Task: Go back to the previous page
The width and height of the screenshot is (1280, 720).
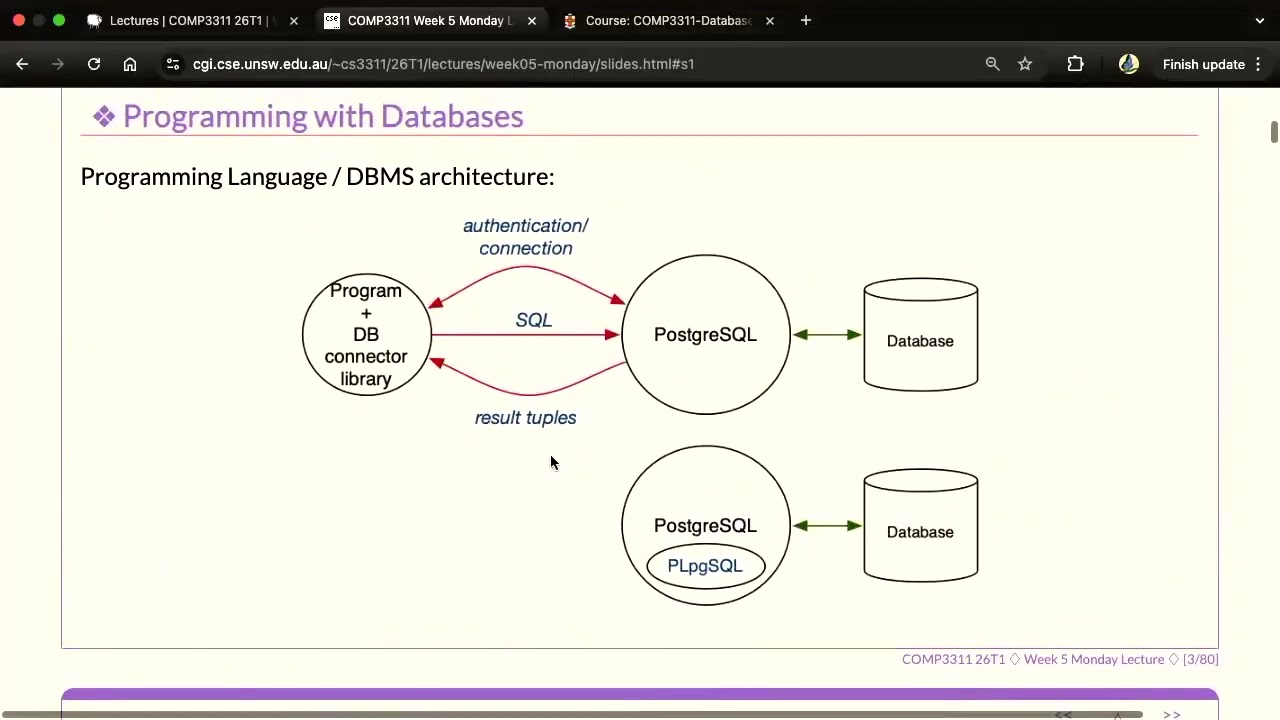Action: coord(22,64)
